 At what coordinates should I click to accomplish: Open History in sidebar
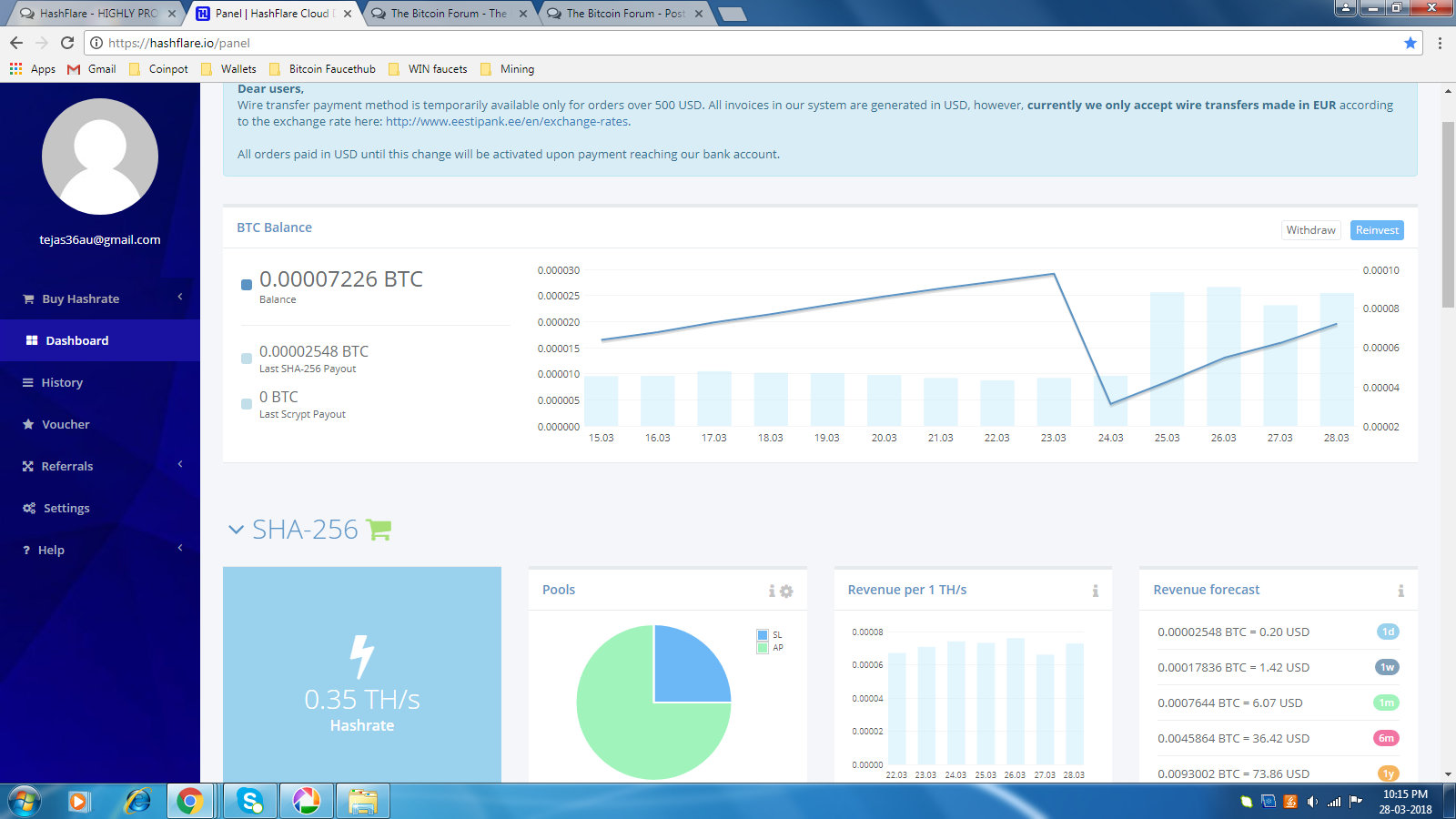point(100,382)
